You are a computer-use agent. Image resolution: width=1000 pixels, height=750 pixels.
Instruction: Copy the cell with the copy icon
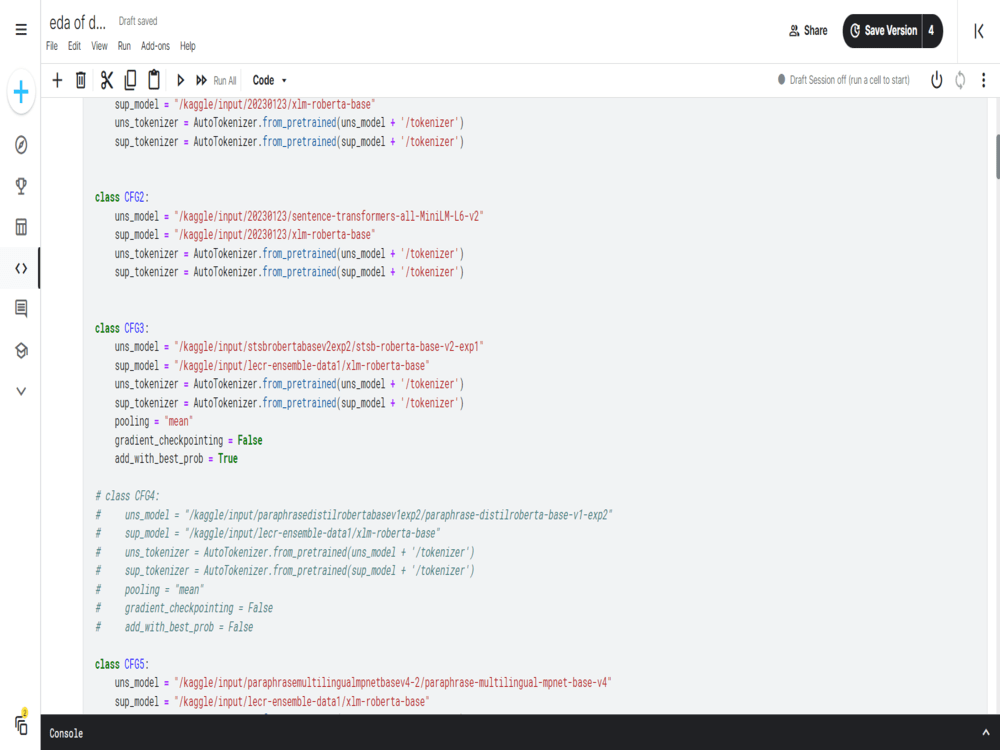coord(130,80)
